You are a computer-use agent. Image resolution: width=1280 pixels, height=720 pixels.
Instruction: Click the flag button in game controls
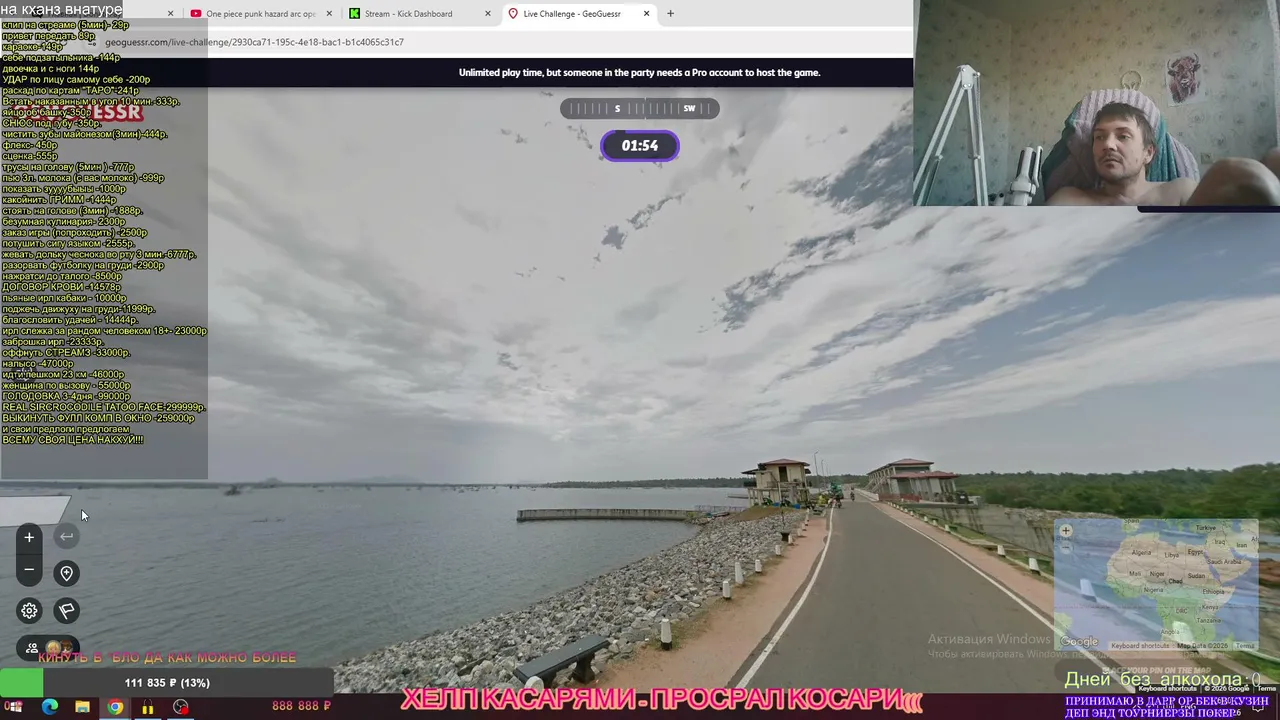[x=66, y=611]
